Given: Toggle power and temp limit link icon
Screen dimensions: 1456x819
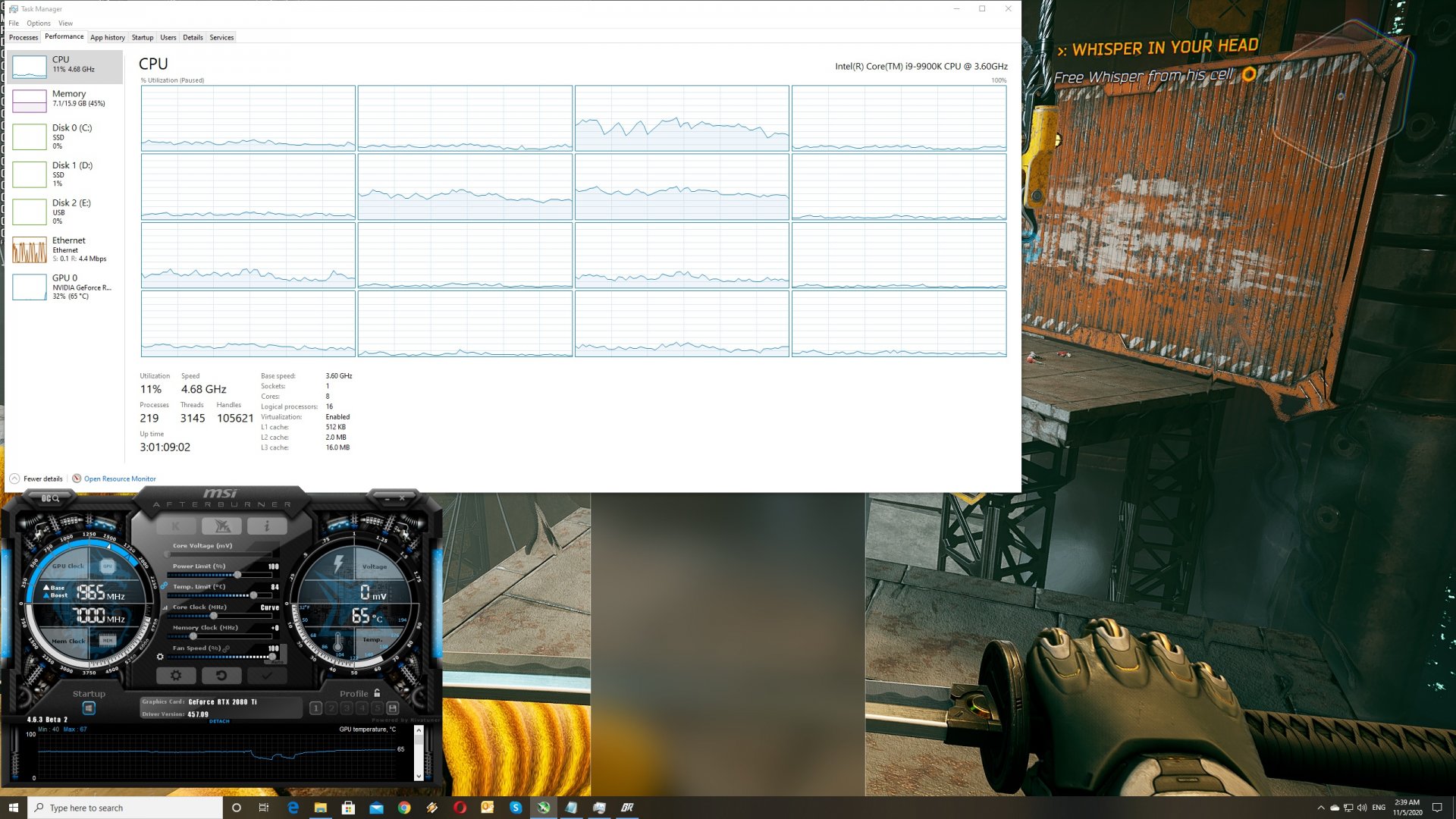Looking at the screenshot, I should pos(164,585).
